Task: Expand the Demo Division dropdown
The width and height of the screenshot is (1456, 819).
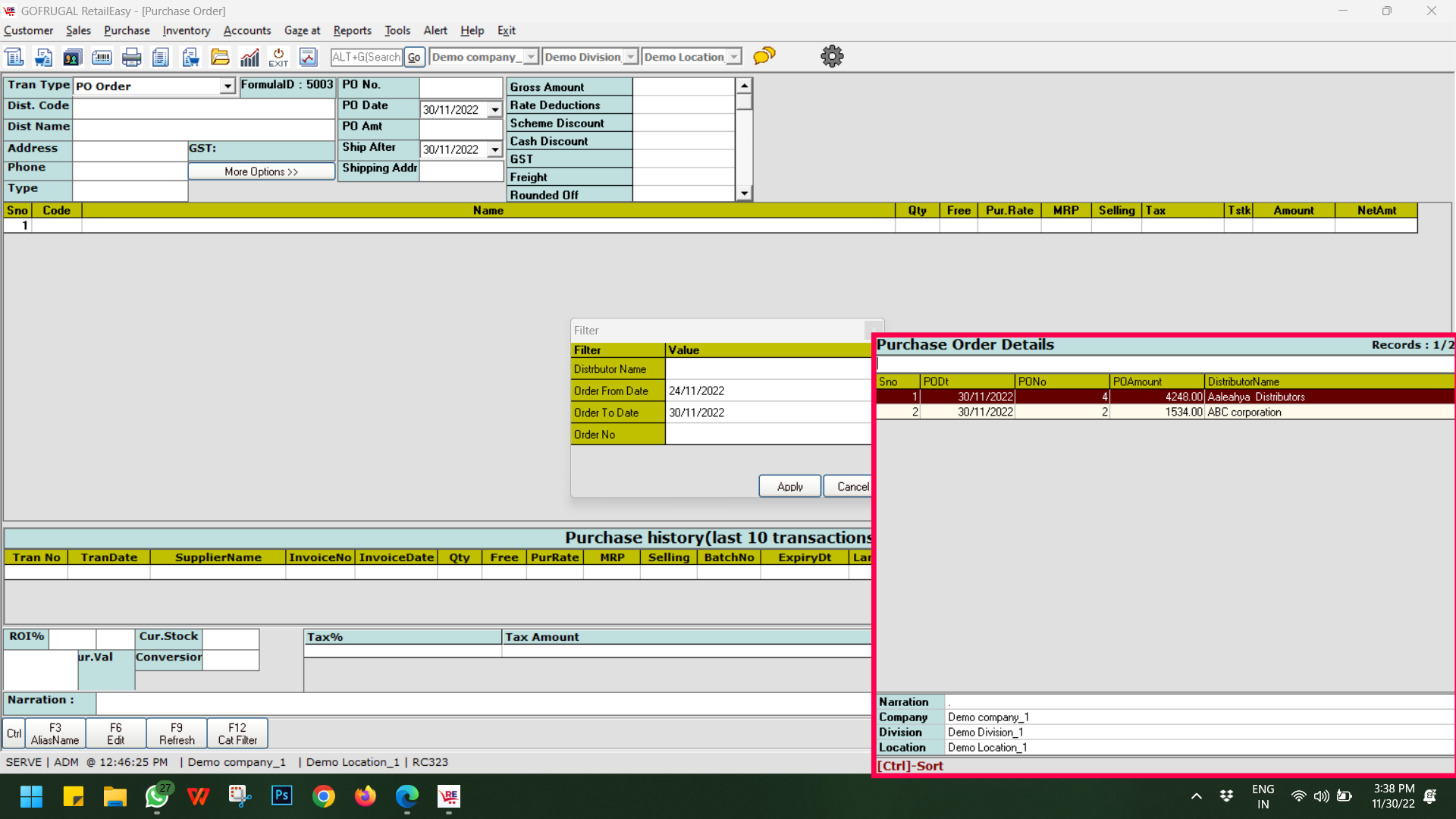Action: (630, 57)
